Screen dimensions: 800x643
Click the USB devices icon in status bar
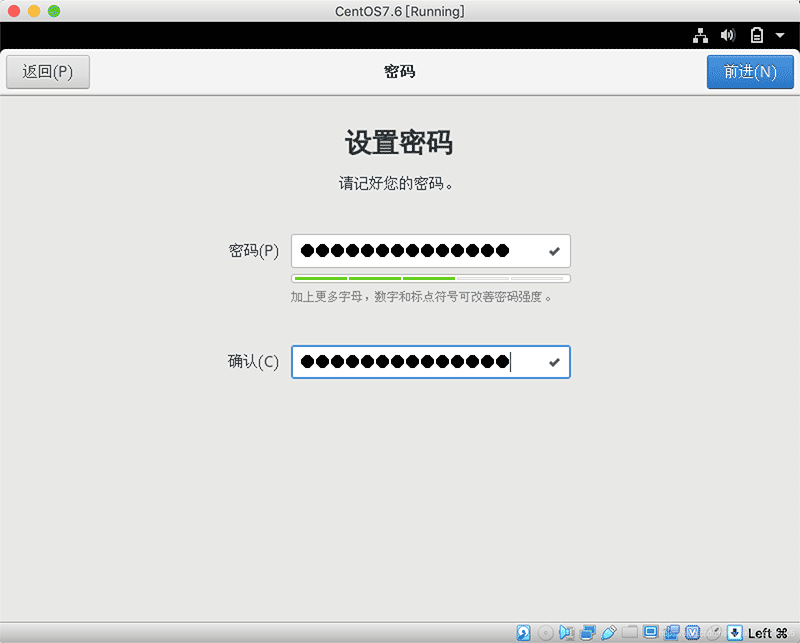click(x=608, y=632)
